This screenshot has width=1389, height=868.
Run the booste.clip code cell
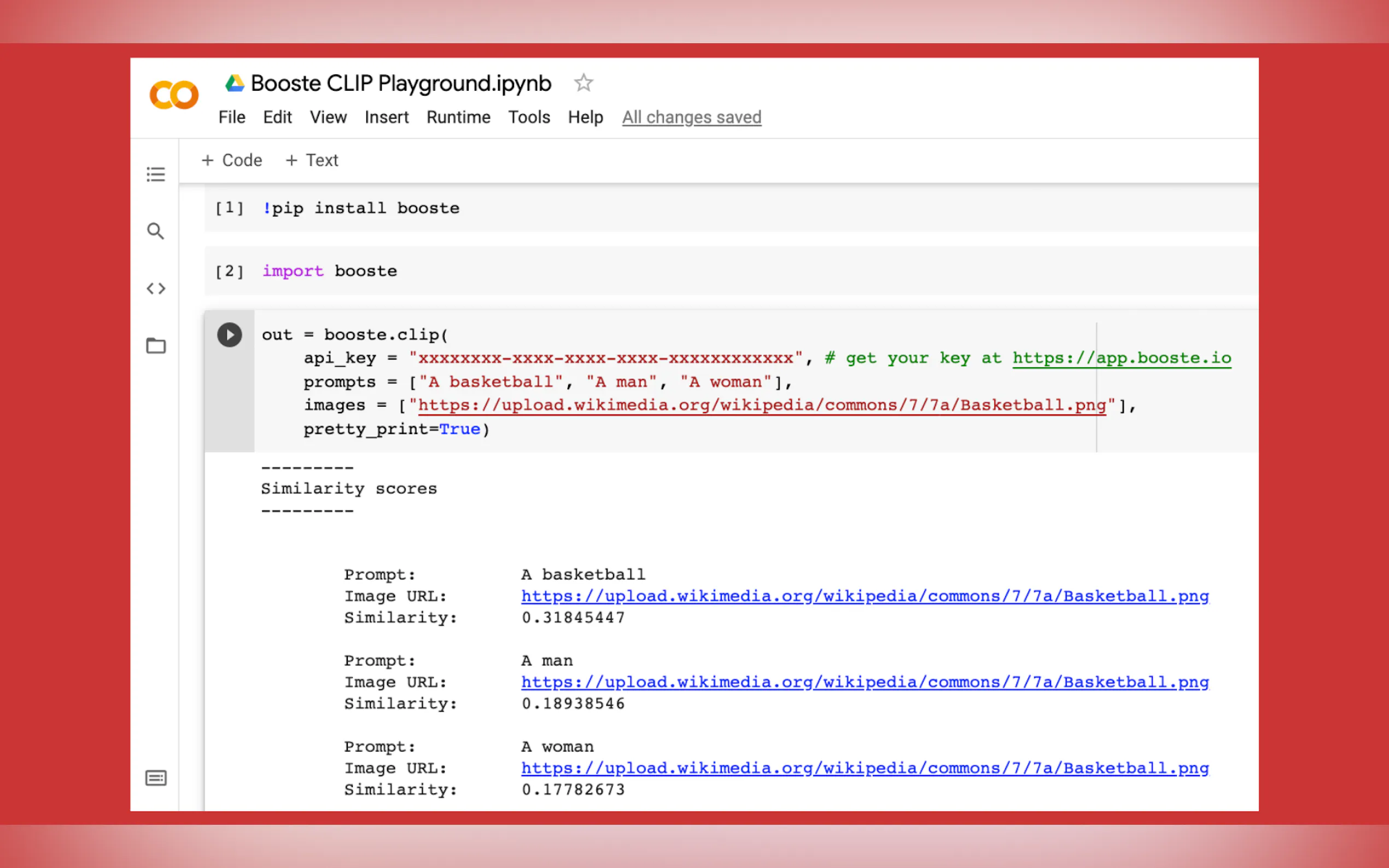pos(229,335)
